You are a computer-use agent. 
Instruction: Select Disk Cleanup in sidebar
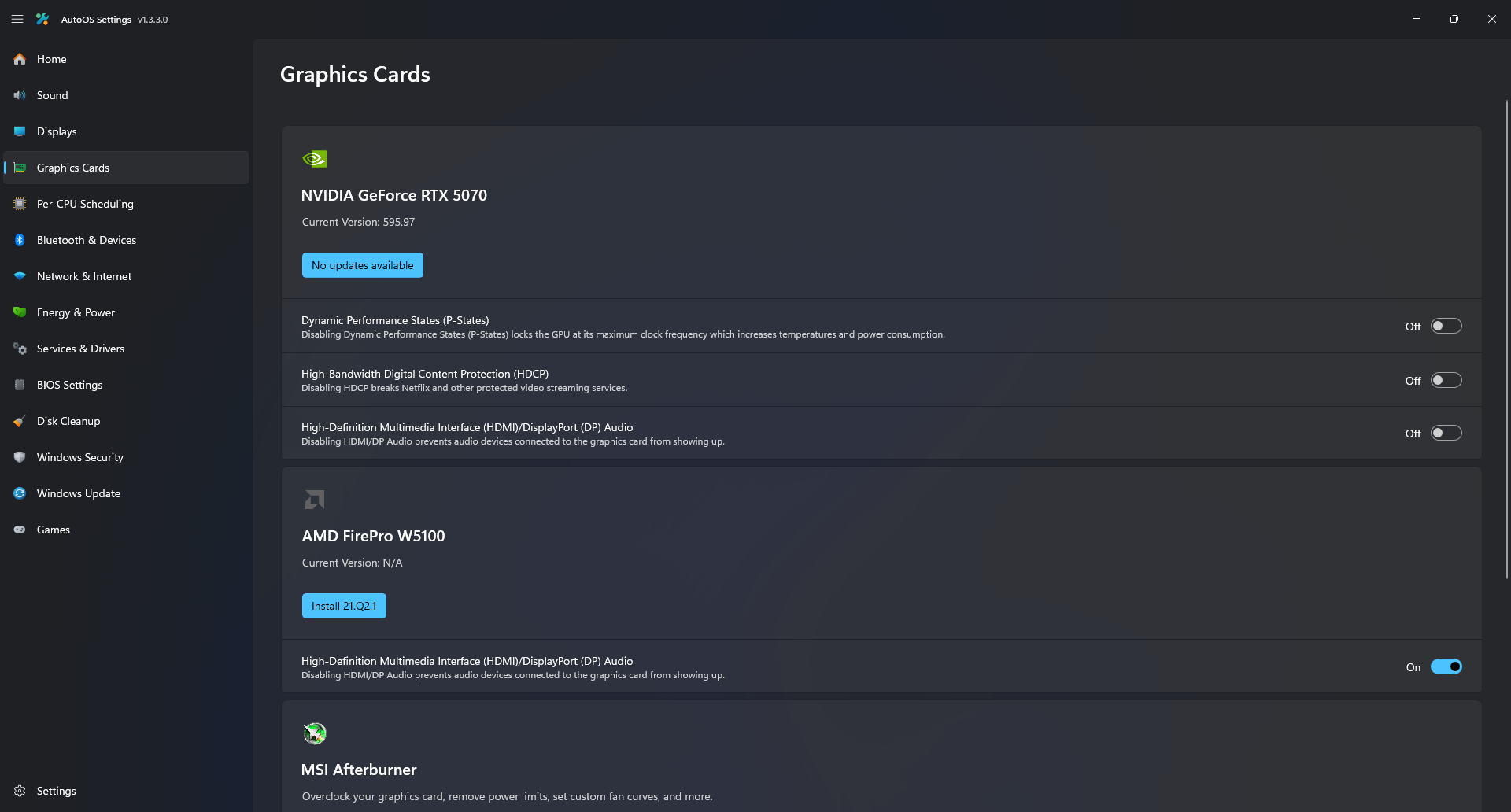coord(126,421)
